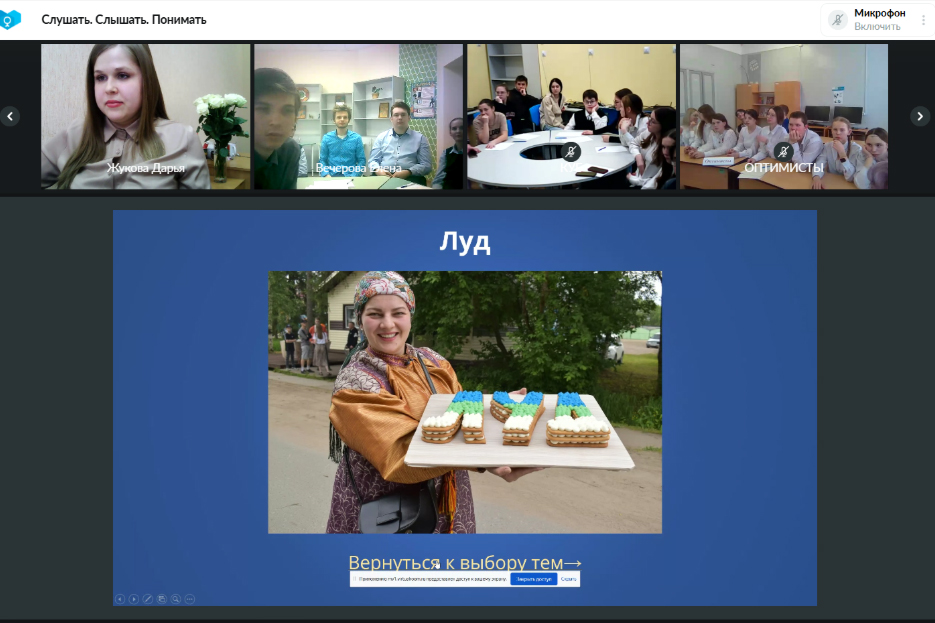Click the conference title Слушать. Слышать. Понимать
Screen dimensions: 935x623
(x=124, y=20)
